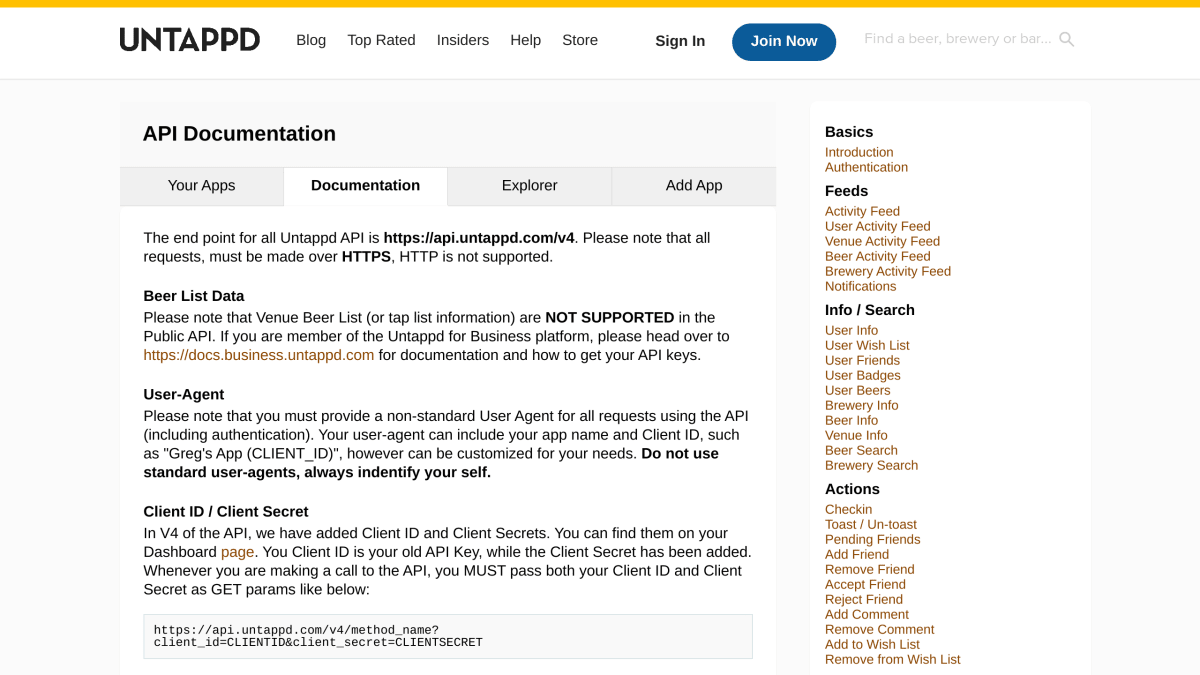1200x675 pixels.
Task: Open Venue Info sidebar link
Action: [x=856, y=436]
